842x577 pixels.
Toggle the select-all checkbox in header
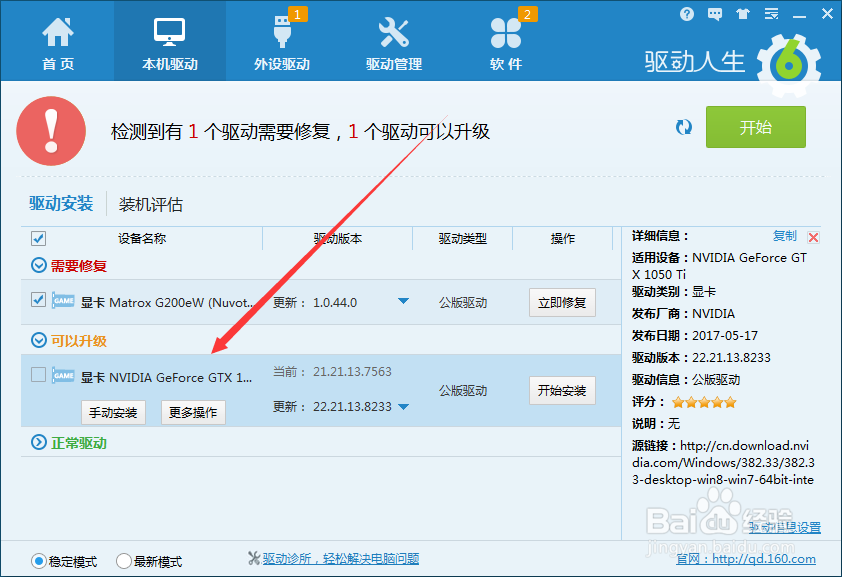pyautogui.click(x=38, y=238)
